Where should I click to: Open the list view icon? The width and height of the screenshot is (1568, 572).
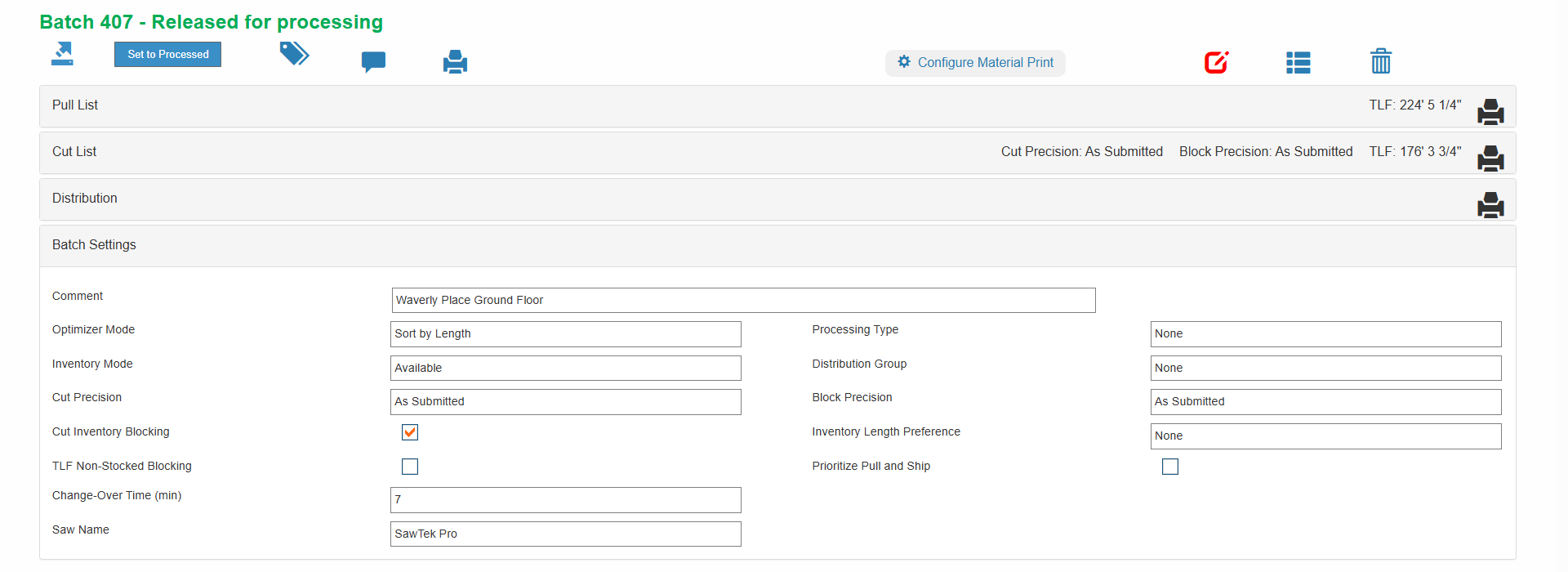(x=1298, y=63)
